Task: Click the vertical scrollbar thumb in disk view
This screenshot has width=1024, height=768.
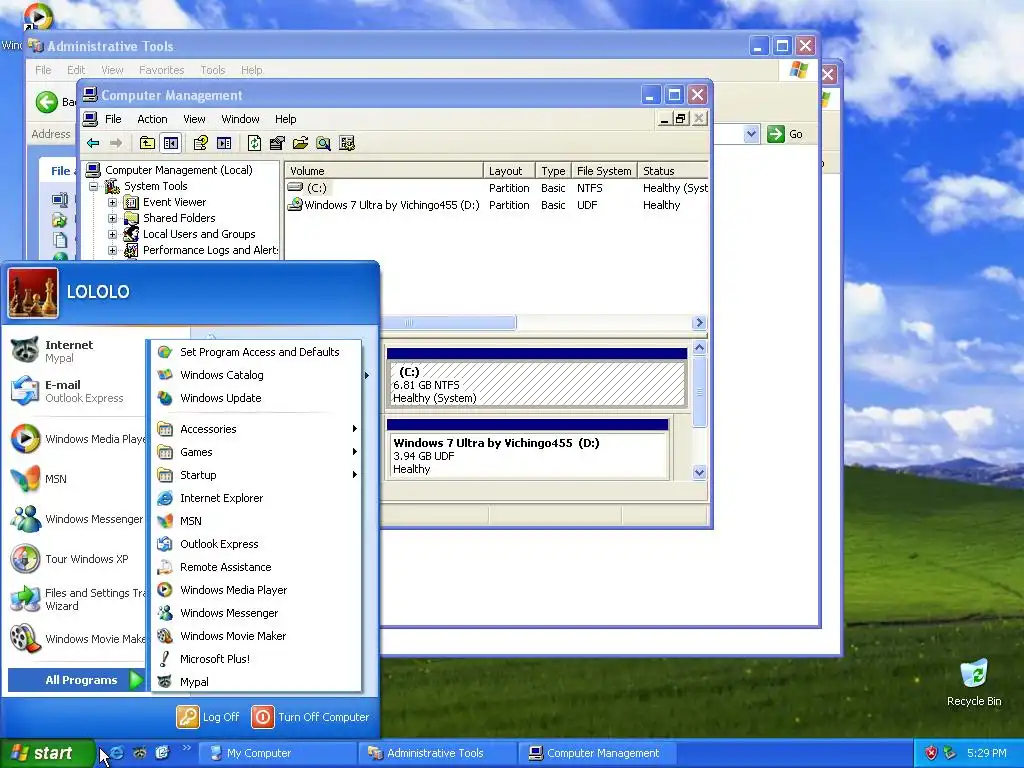Action: (x=699, y=392)
